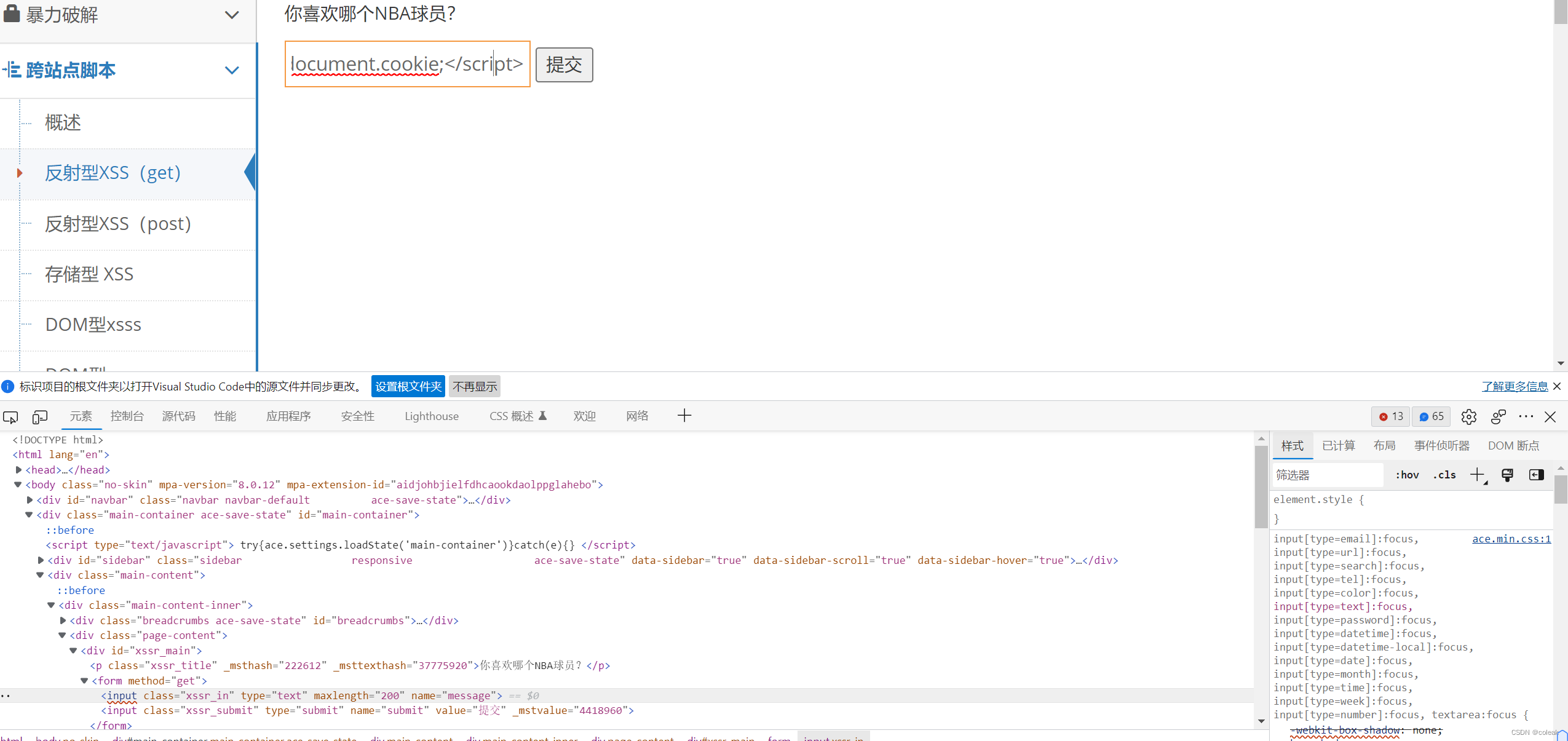Toggle computed styles sidebar icon
Viewport: 1568px width, 741px height.
(x=1536, y=475)
